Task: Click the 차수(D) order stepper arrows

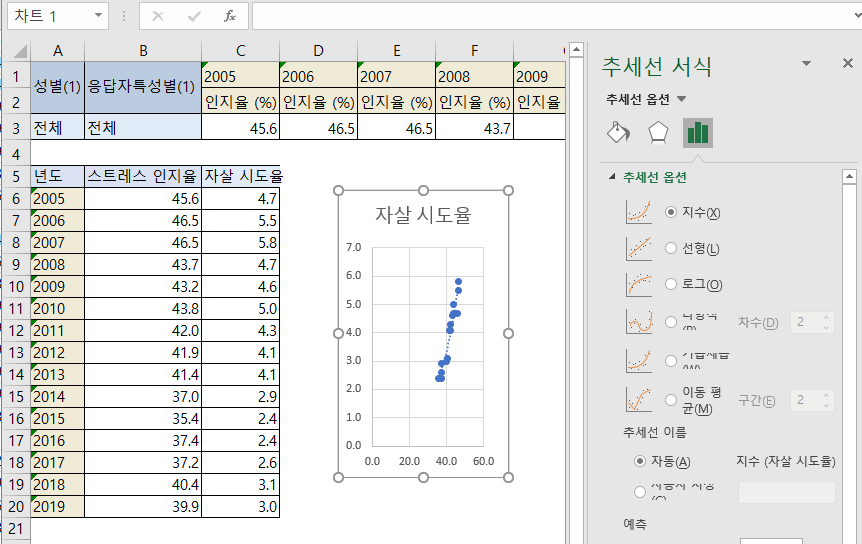Action: coord(826,322)
